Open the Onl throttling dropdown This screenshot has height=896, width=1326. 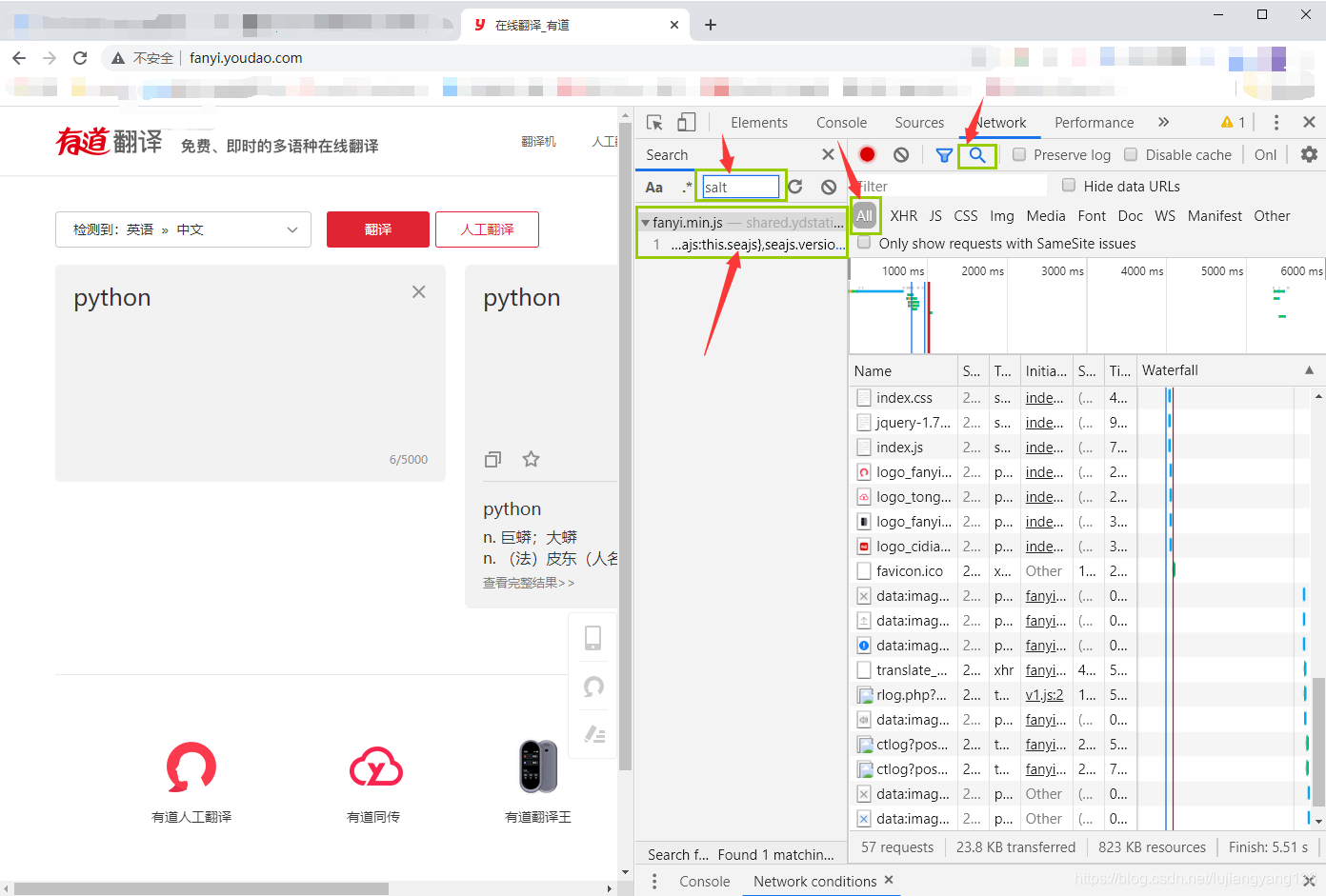1265,154
